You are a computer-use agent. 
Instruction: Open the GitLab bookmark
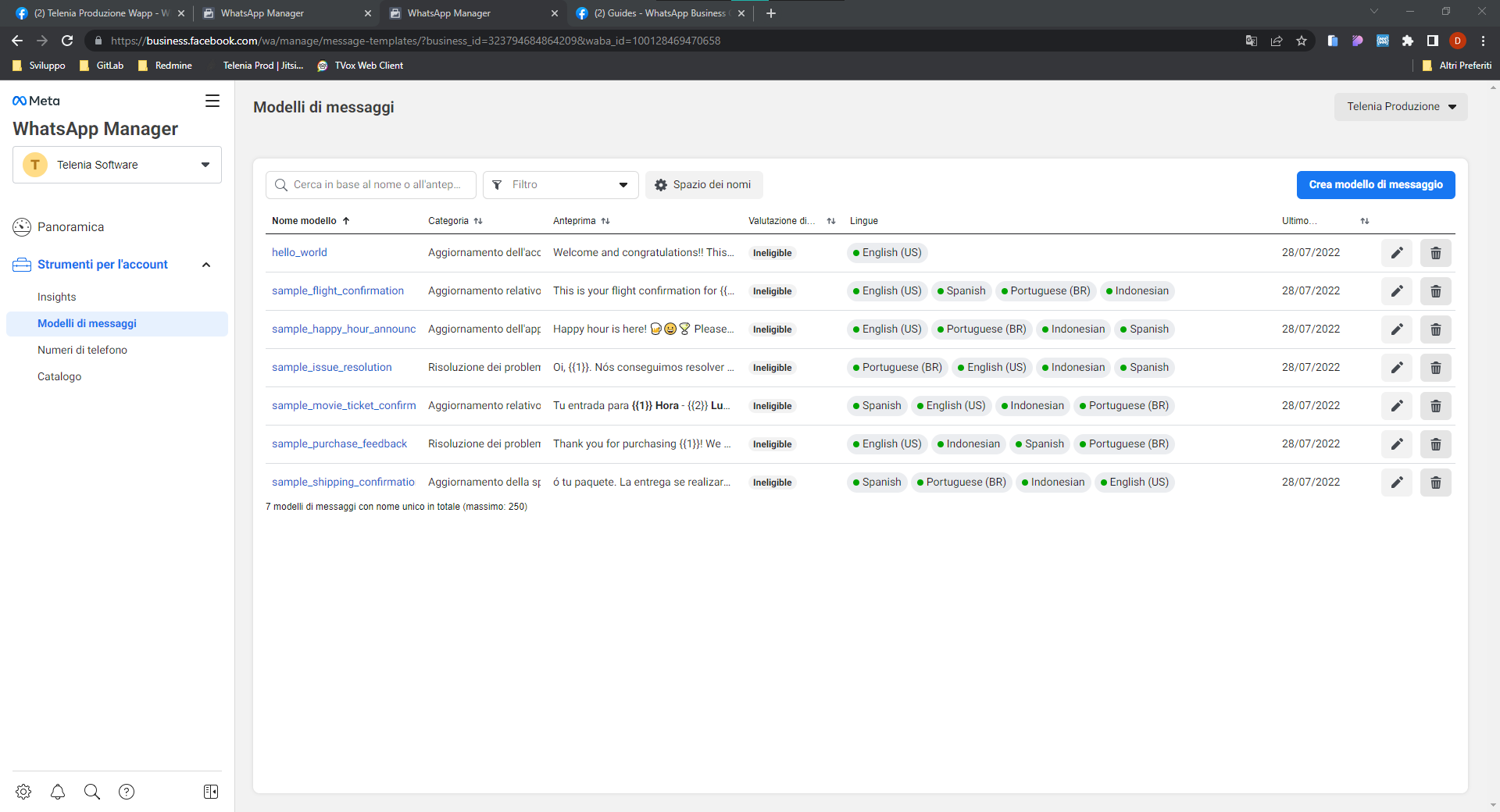pos(102,66)
